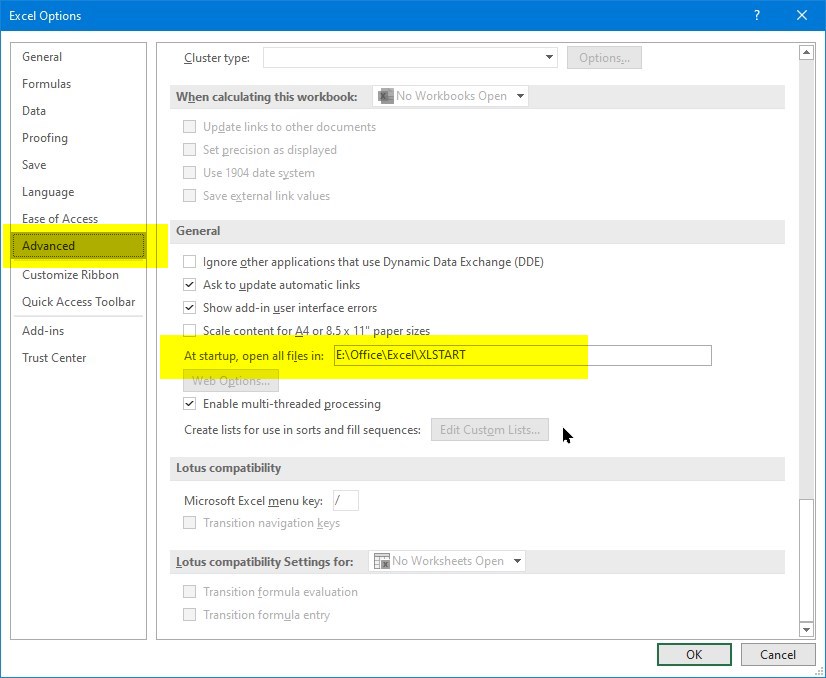826x678 pixels.
Task: Enable Ignore other applications that use DDE
Action: [189, 262]
